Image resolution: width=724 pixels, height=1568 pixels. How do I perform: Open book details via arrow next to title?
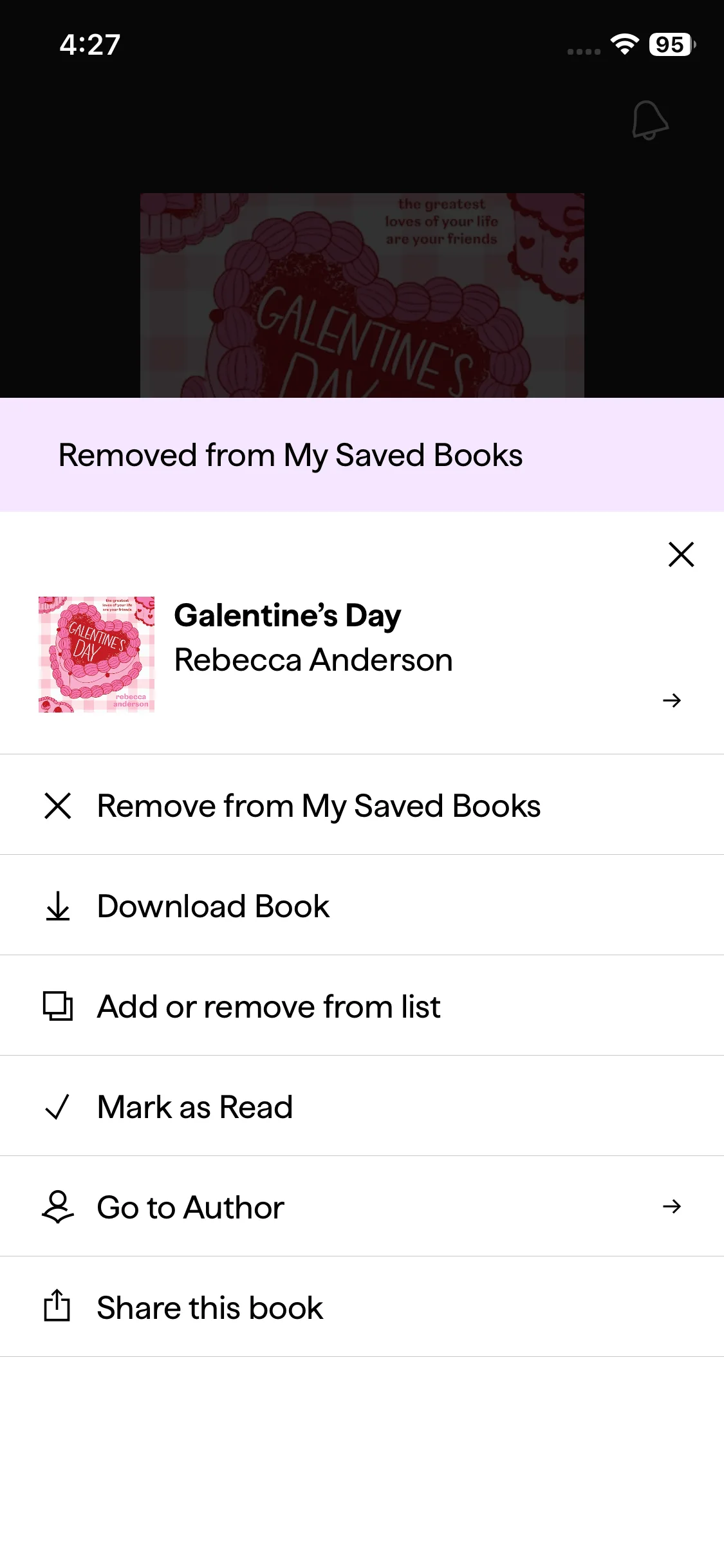pos(672,700)
